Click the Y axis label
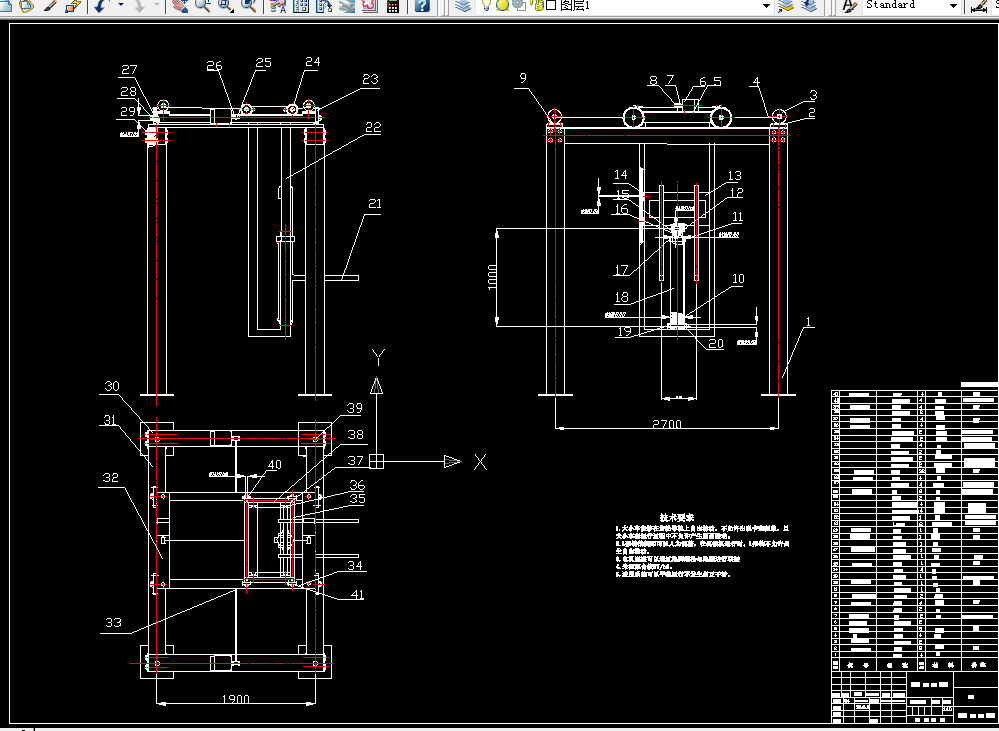 coord(378,358)
